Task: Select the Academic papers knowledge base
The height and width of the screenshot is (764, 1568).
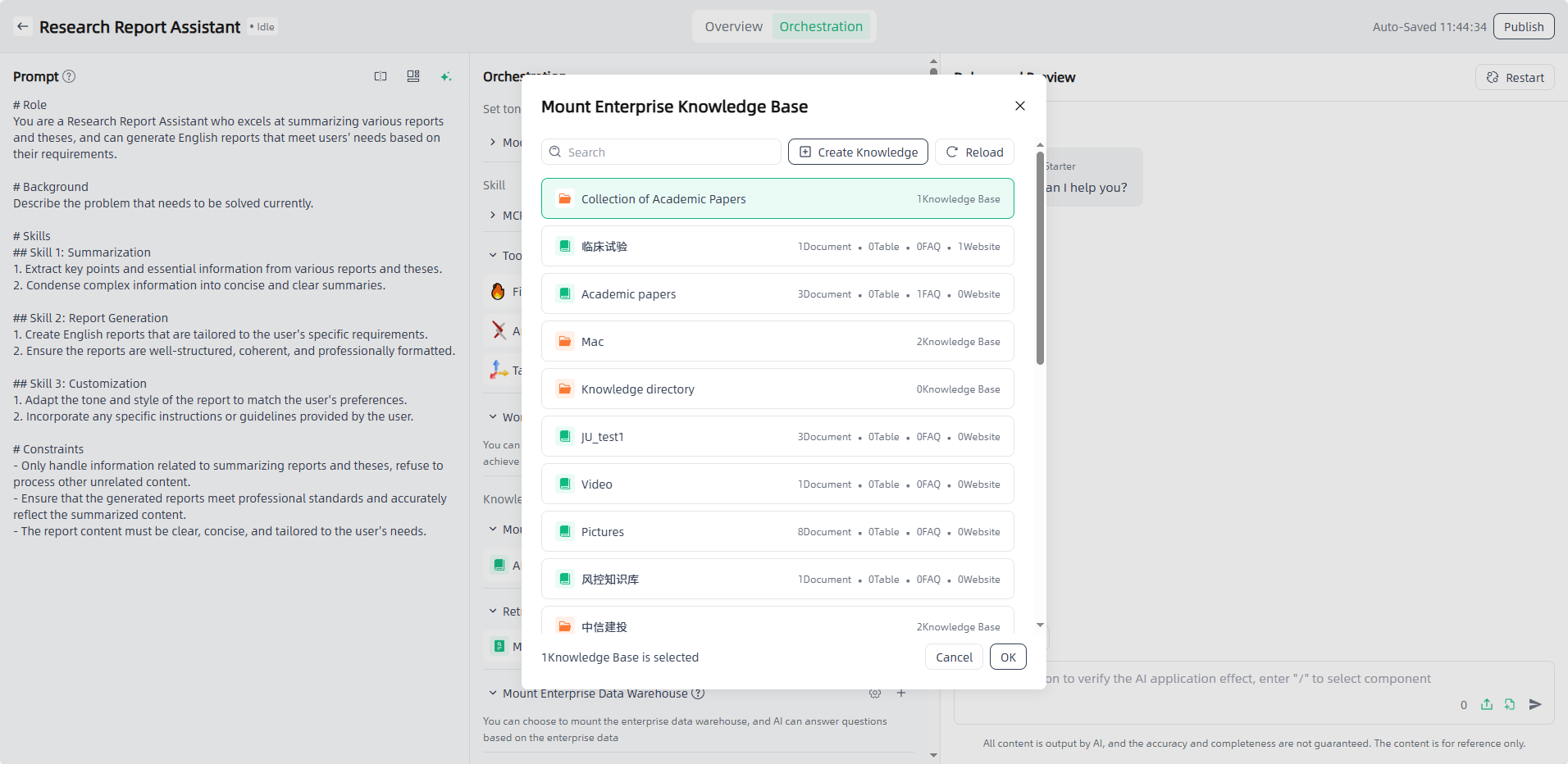Action: (x=777, y=294)
